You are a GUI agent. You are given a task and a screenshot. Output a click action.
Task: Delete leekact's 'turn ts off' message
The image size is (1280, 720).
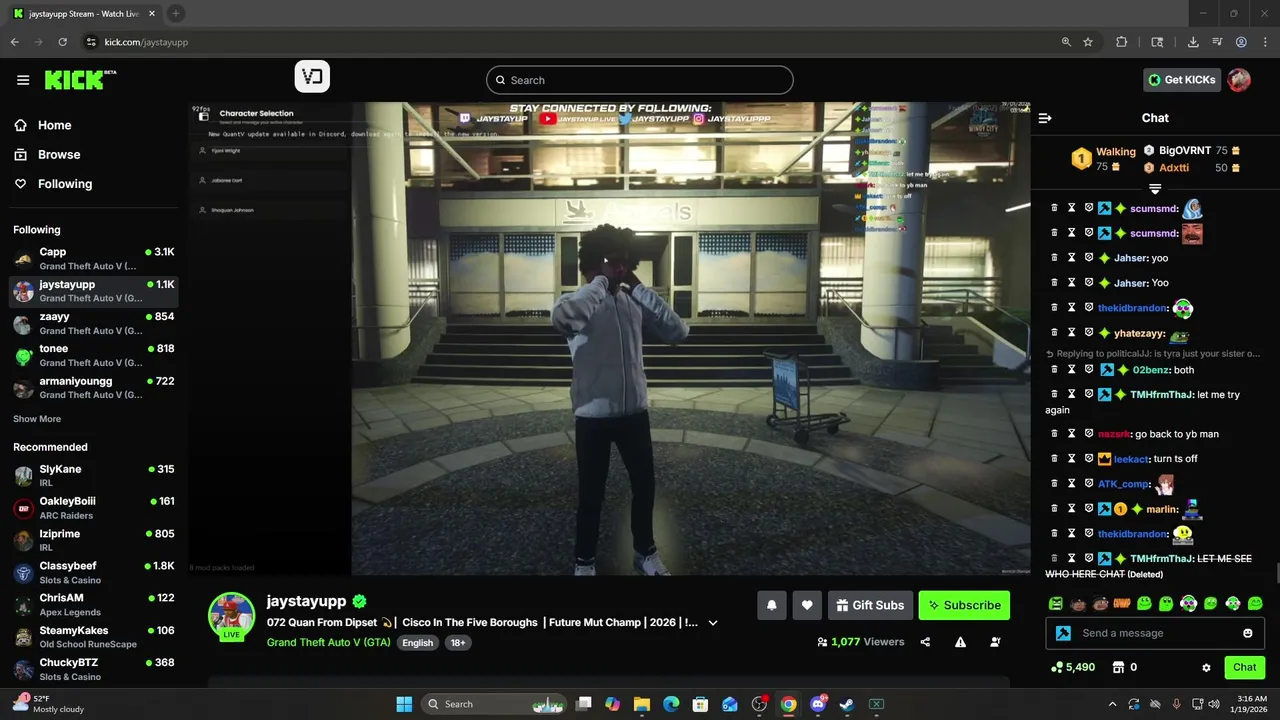pos(1054,459)
